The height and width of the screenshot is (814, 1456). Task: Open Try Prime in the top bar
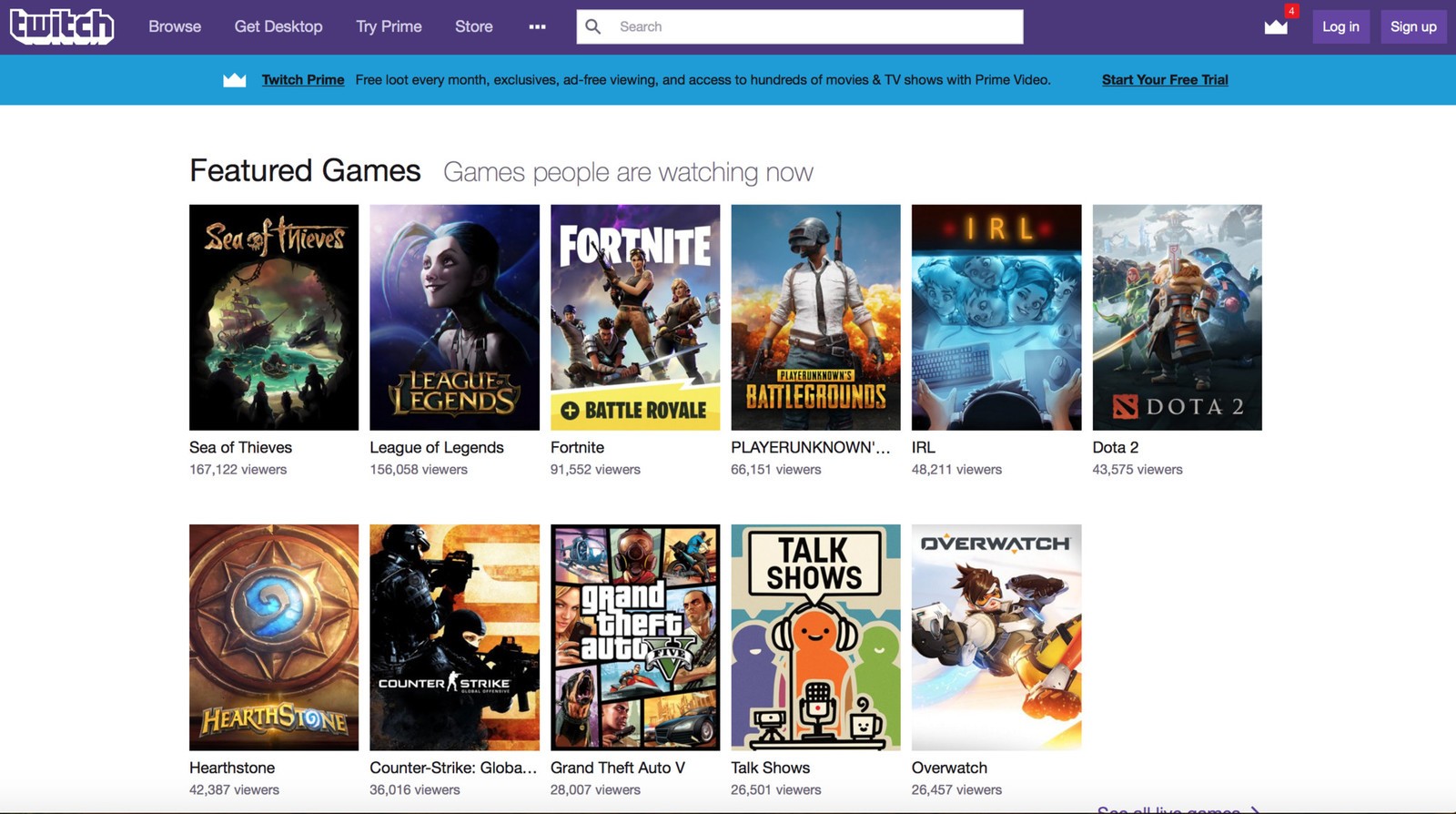click(389, 26)
